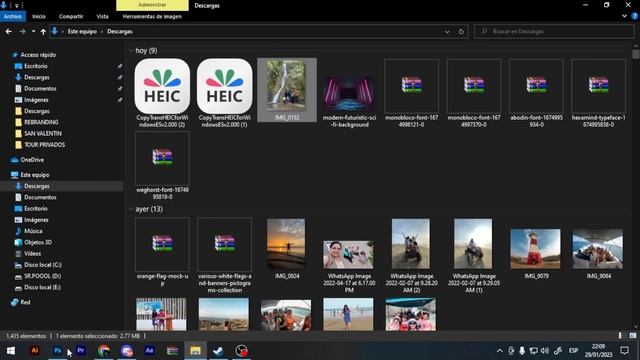The width and height of the screenshot is (640, 360).
Task: Open the SAN VALENTIN folder
Action: click(42, 133)
